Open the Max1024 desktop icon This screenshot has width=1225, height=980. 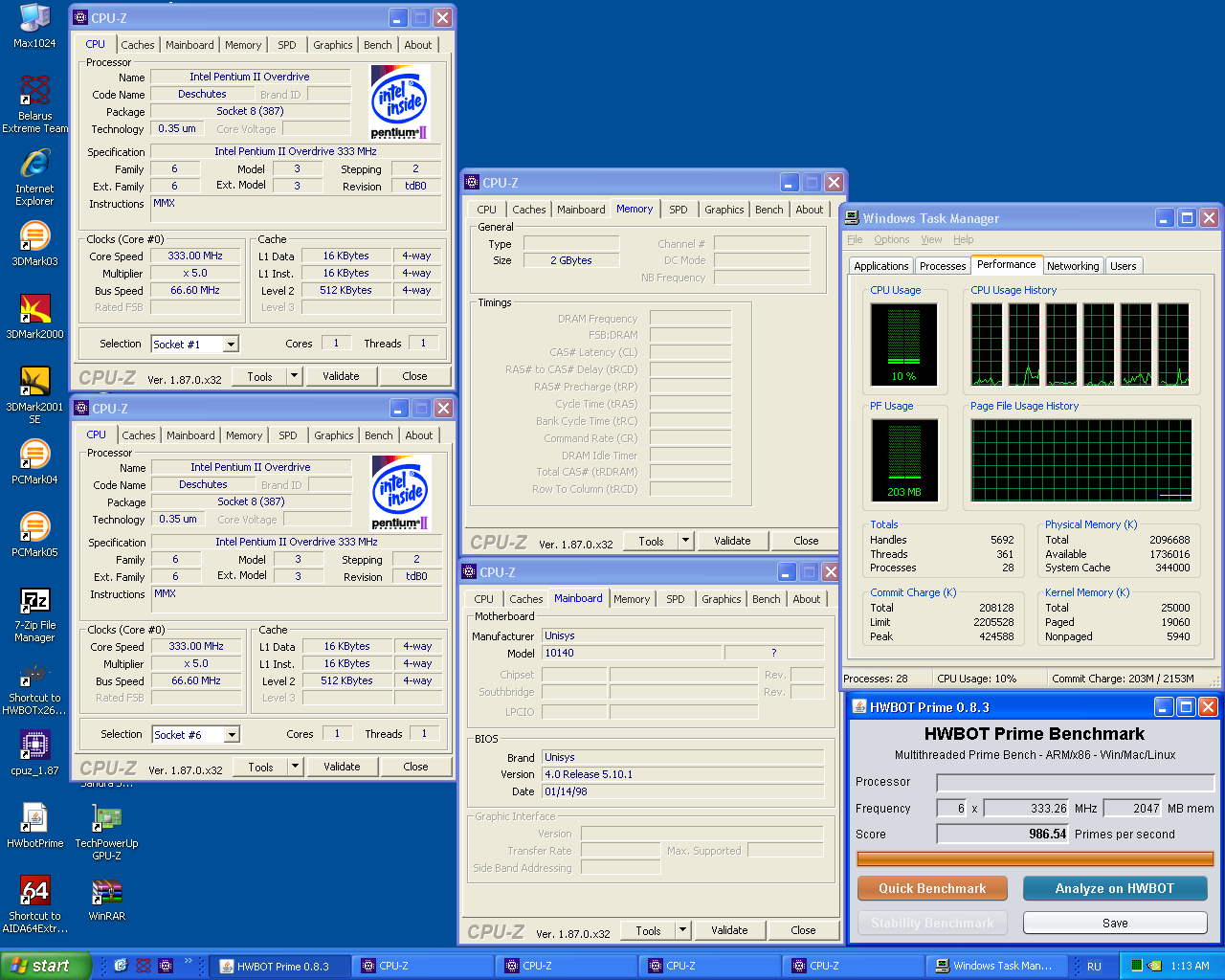tap(34, 26)
